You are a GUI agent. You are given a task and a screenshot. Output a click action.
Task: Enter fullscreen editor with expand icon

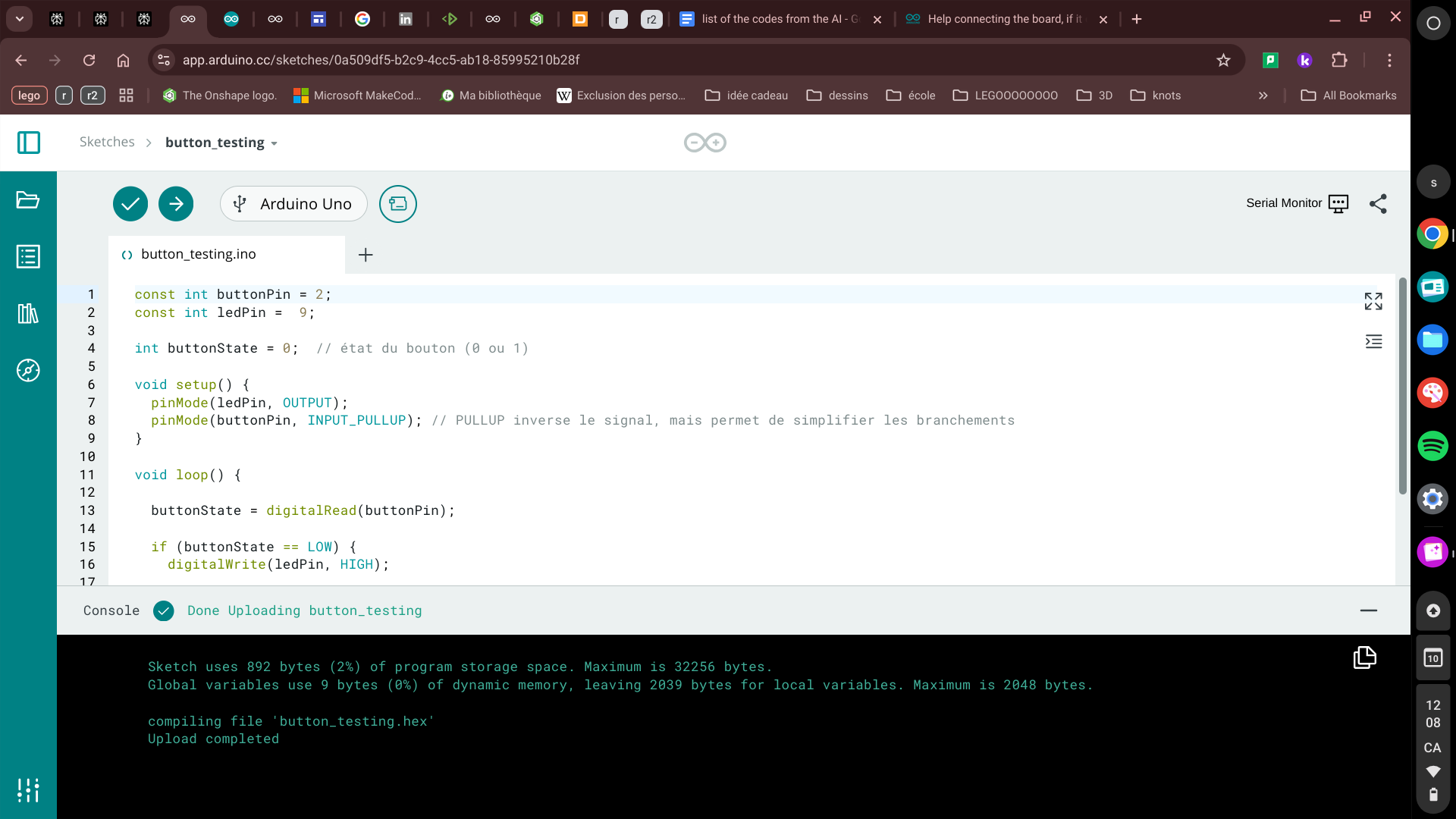(x=1373, y=301)
